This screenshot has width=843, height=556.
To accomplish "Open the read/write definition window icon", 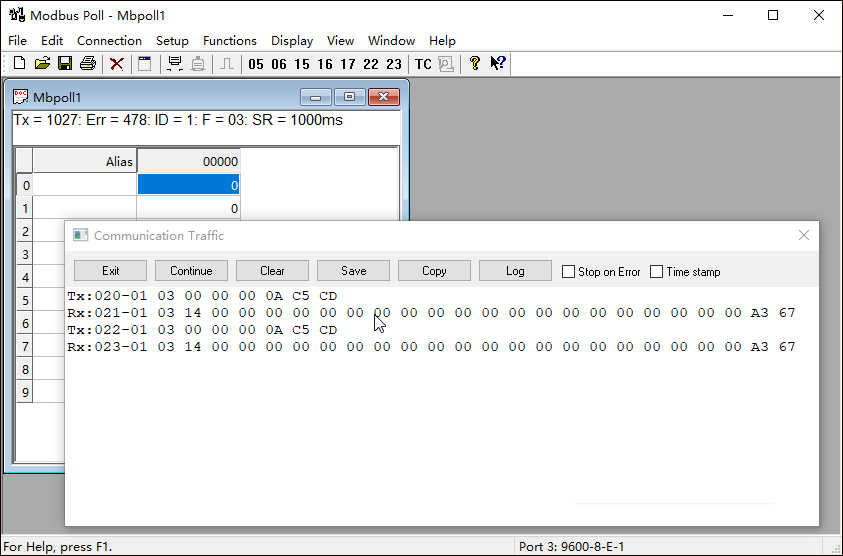I will 145,63.
